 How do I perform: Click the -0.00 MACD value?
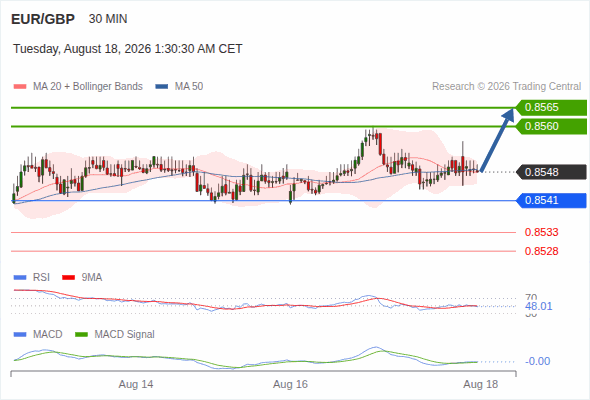click(538, 362)
